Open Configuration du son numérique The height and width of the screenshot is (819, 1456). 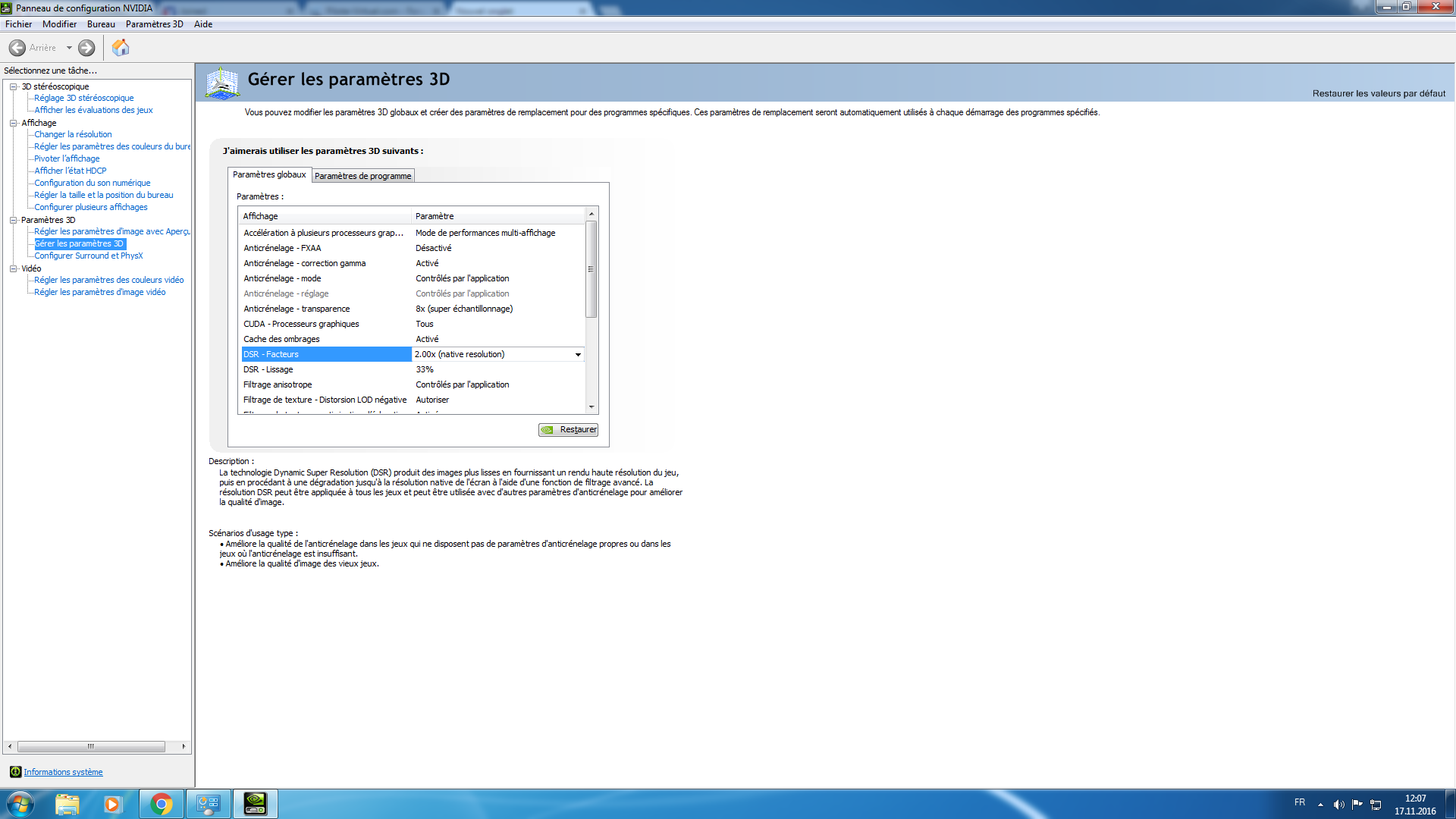point(93,183)
